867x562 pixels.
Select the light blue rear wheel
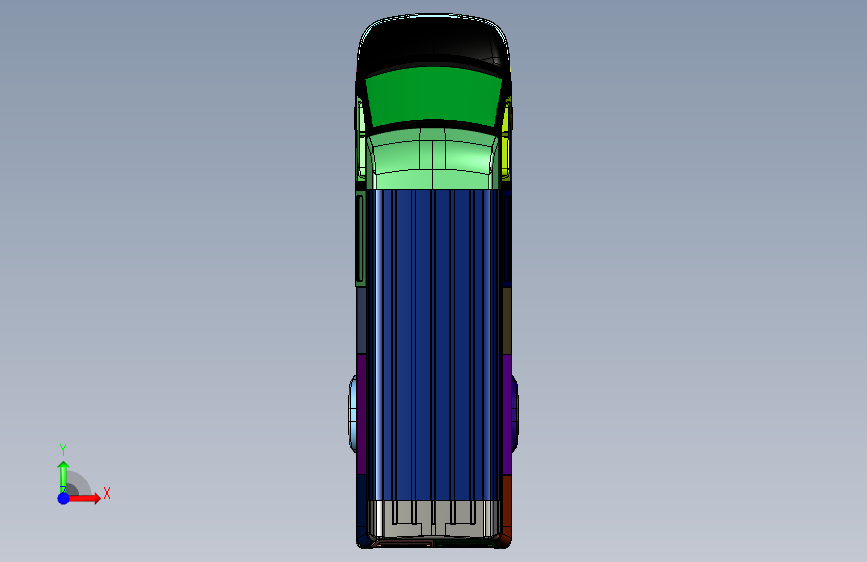tap(352, 413)
